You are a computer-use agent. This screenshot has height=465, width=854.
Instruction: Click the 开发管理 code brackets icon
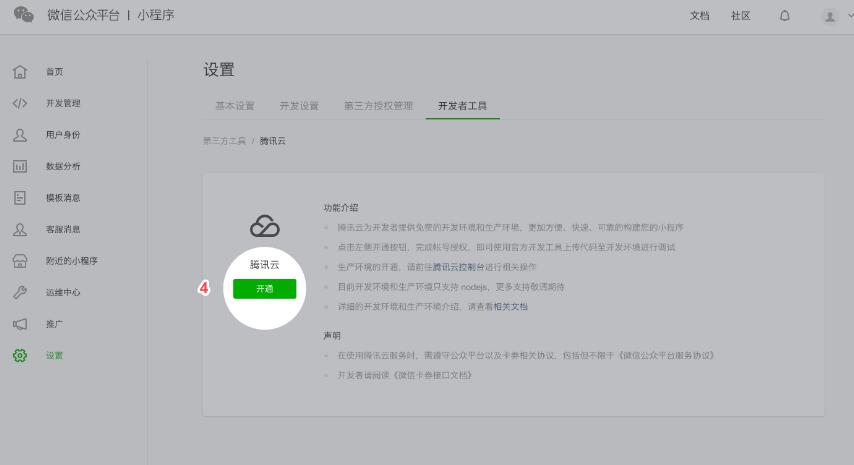[x=19, y=103]
